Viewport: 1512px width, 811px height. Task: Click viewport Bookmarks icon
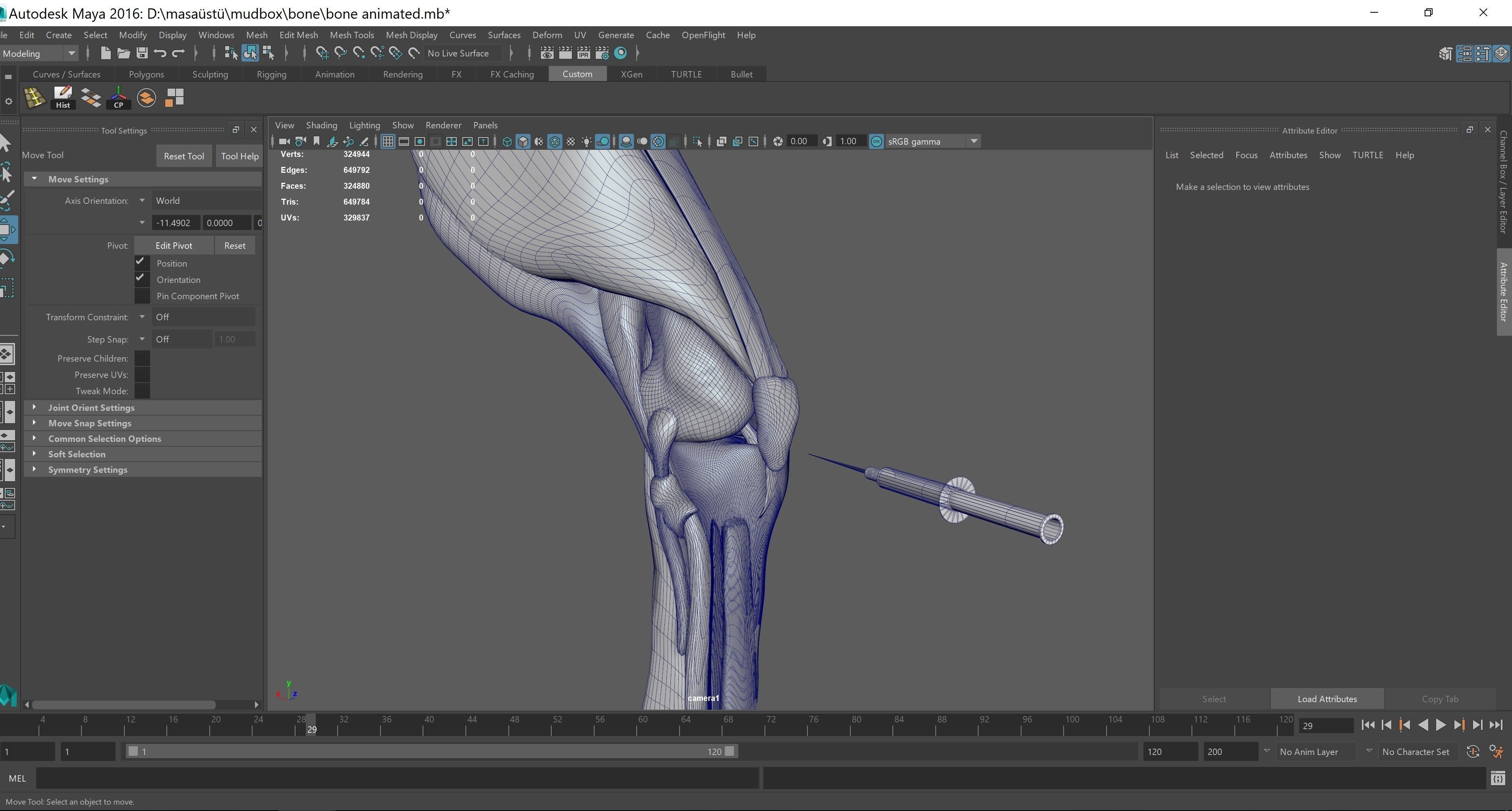[x=317, y=141]
